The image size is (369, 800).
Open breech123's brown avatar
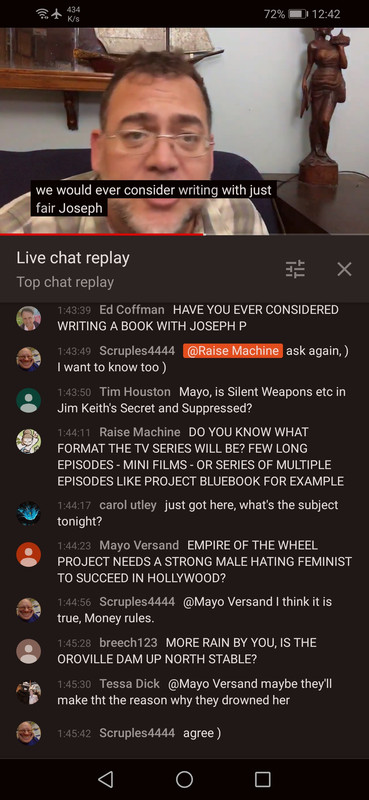coord(29,651)
